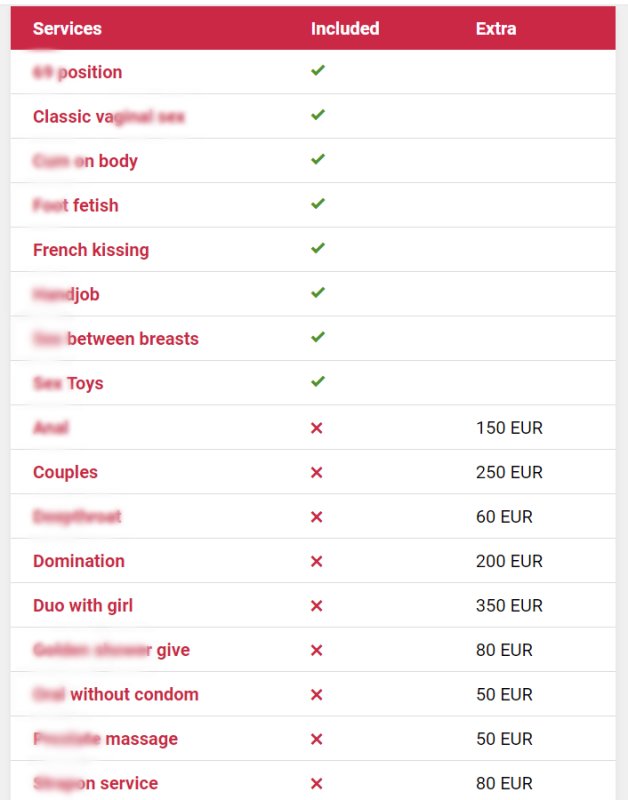Select the Services column header

pos(67,28)
